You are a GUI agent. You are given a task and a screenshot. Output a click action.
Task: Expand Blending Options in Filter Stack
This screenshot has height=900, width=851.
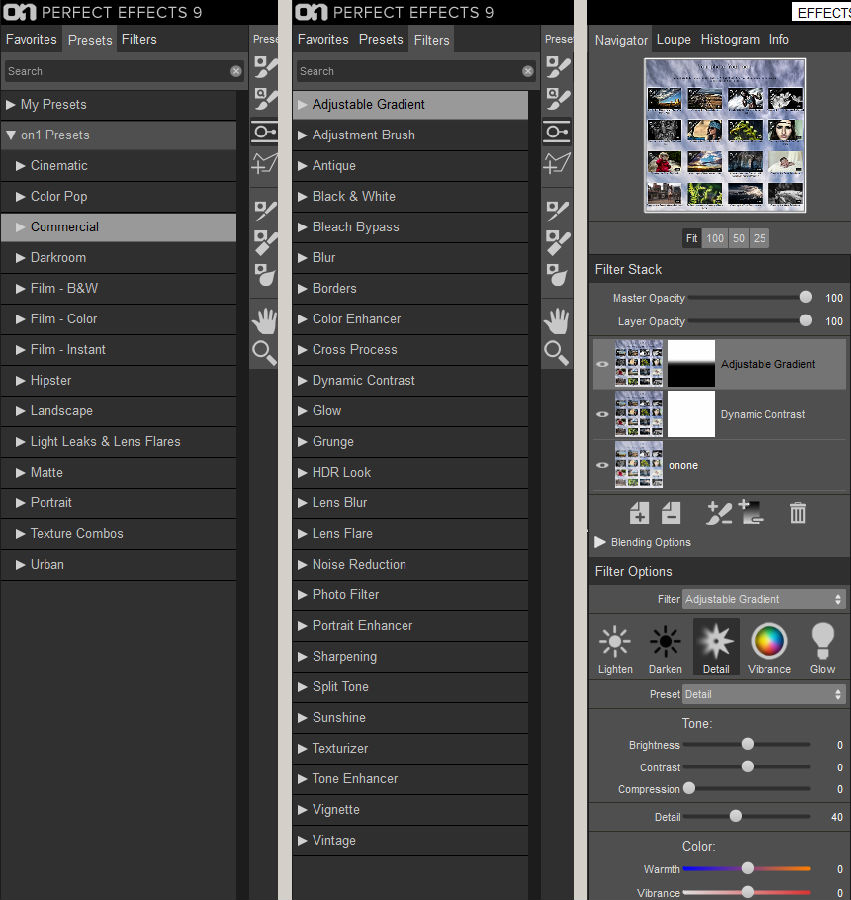(600, 542)
